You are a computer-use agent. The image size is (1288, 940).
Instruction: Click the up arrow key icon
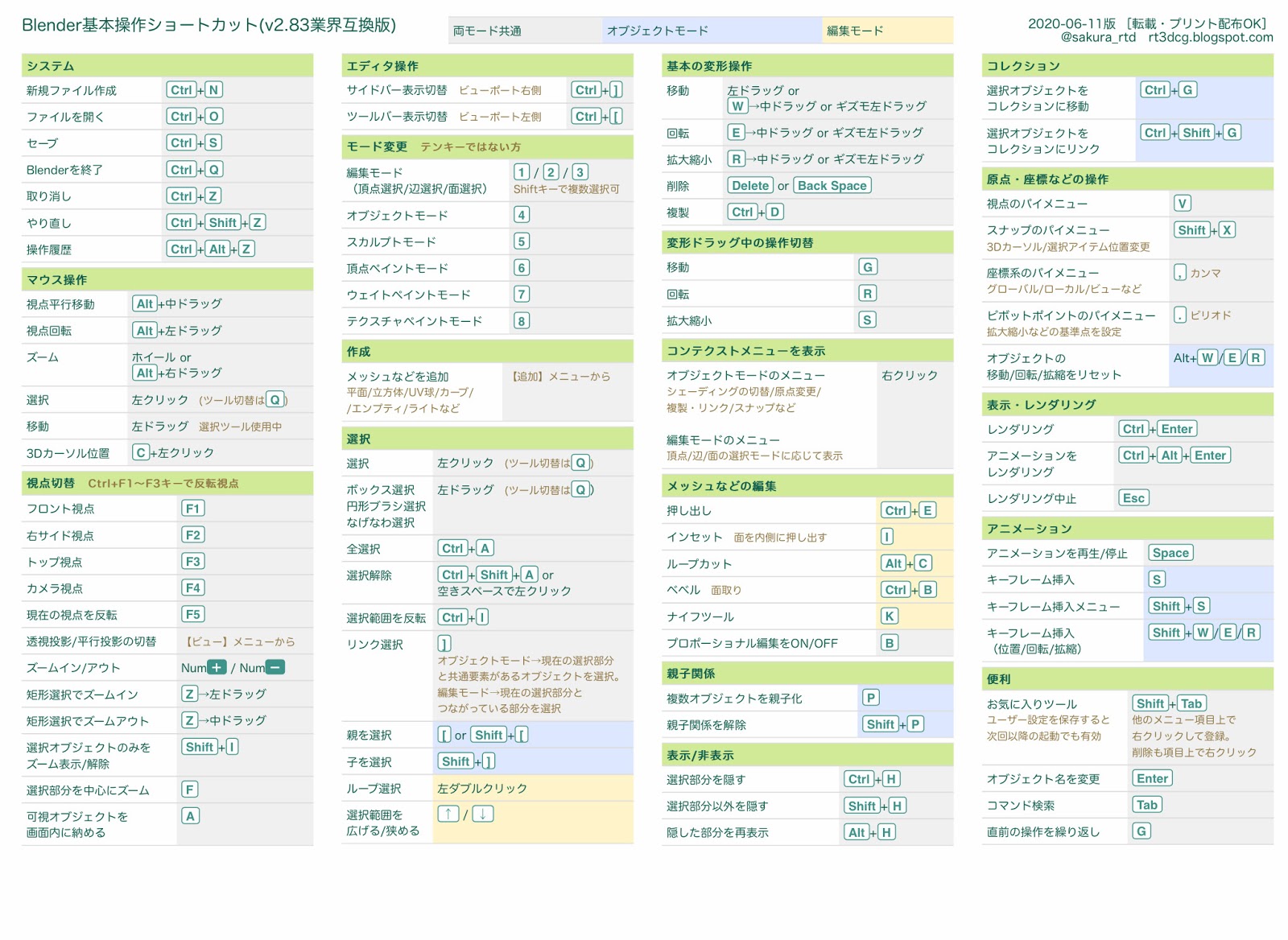[x=448, y=814]
